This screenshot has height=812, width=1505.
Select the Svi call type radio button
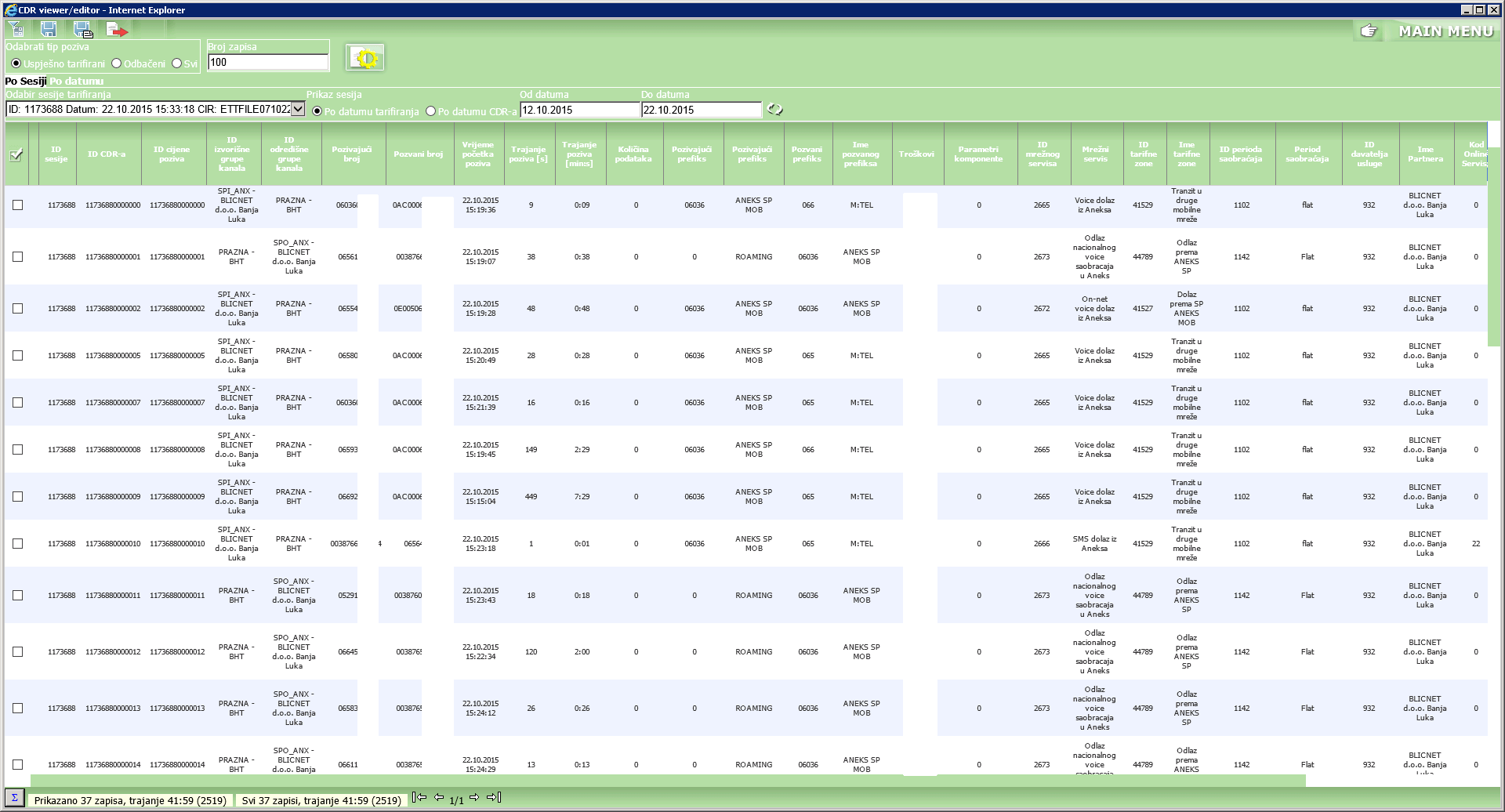(x=176, y=63)
